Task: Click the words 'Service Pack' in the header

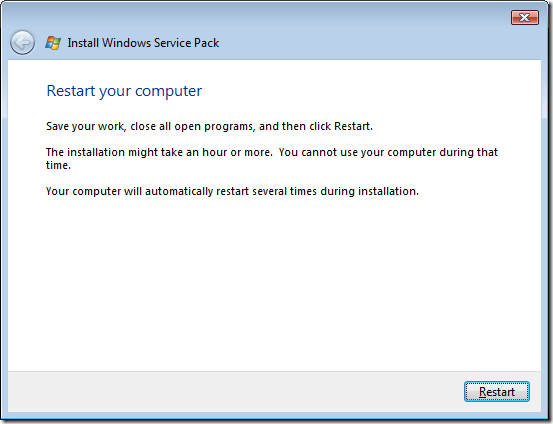Action: [x=186, y=43]
